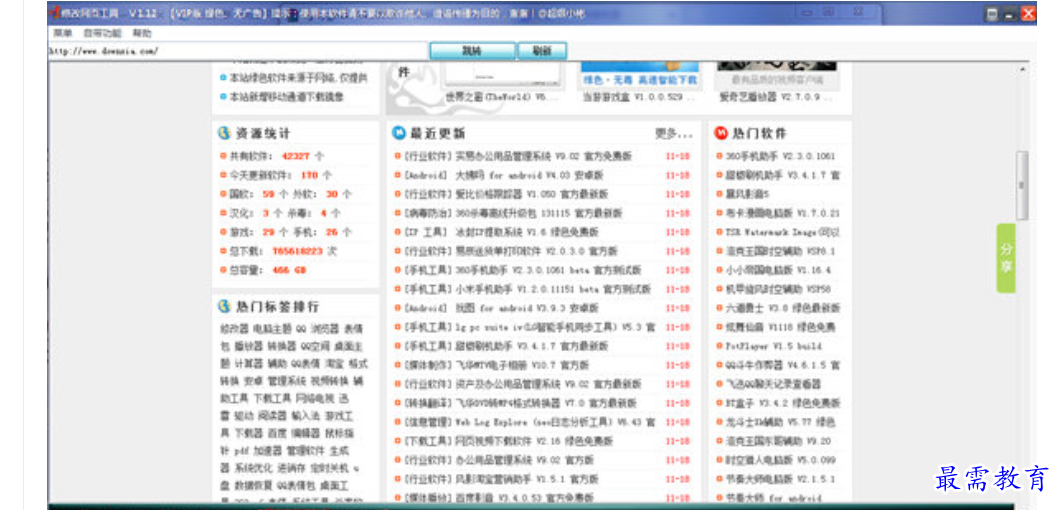The width and height of the screenshot is (1057, 510).
Task: Open 暴风影音5 in 热门软件
Action: 748,194
